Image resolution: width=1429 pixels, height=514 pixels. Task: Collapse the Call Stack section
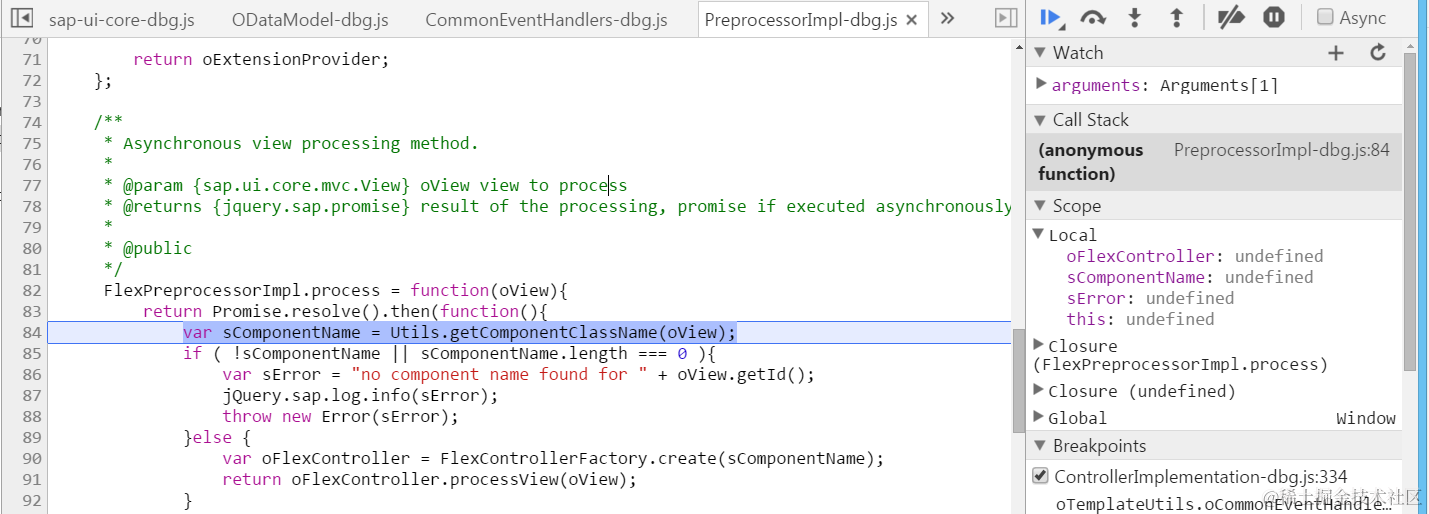(1040, 120)
